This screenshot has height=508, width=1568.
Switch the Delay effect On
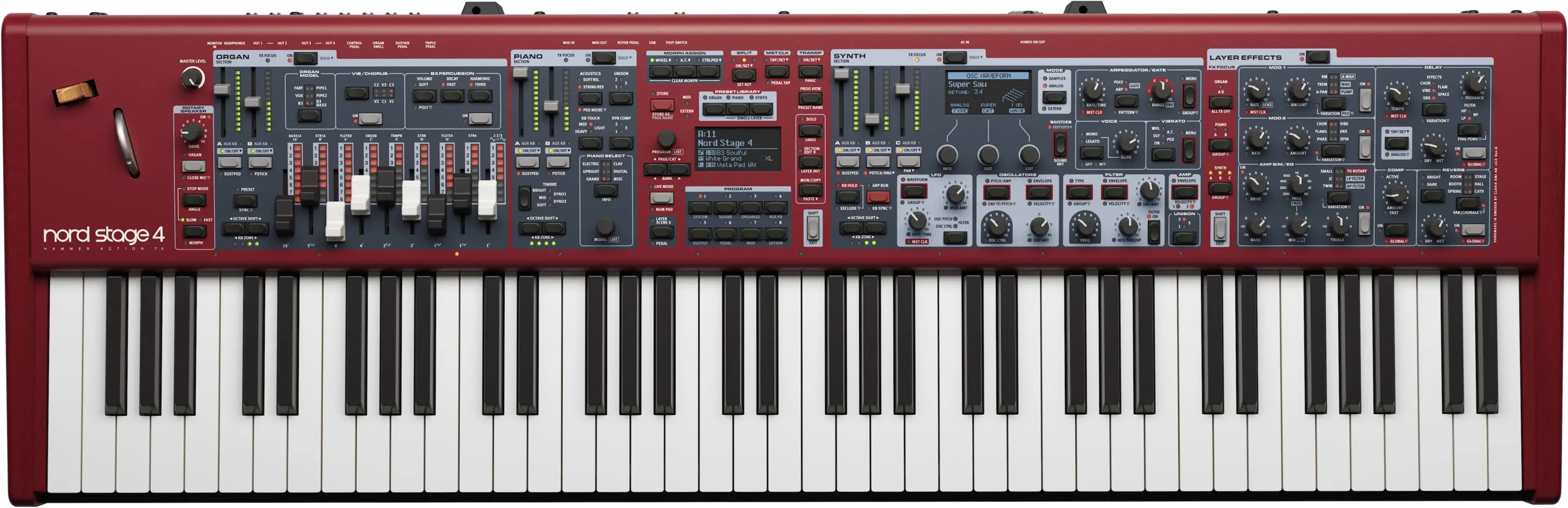(x=1473, y=154)
